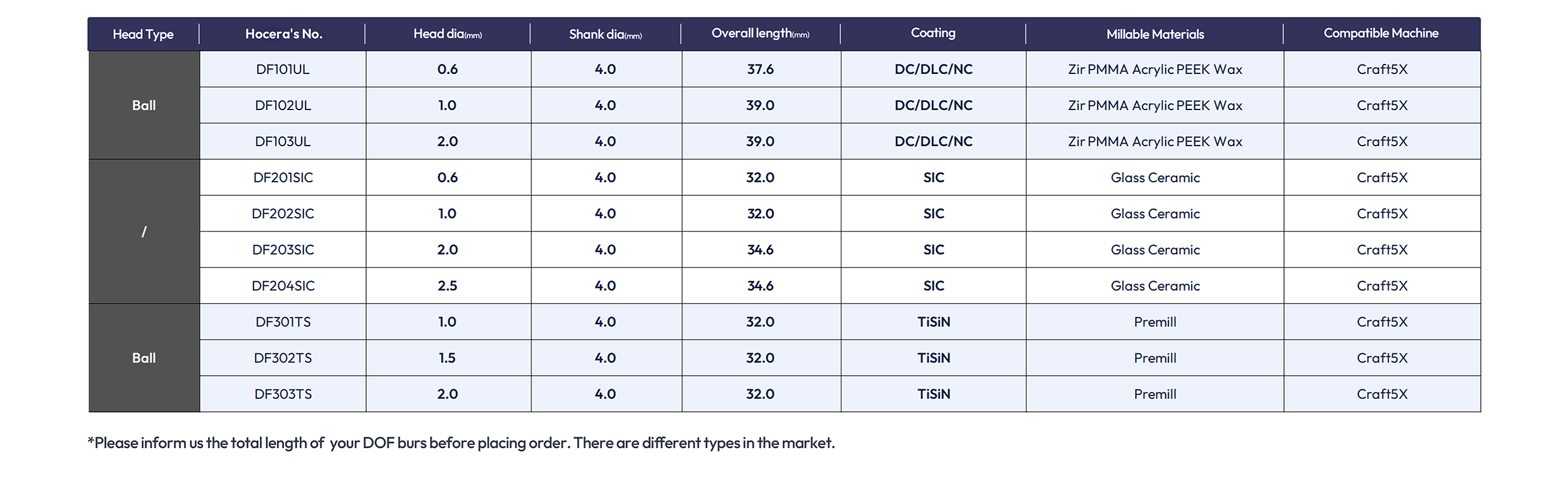This screenshot has height=481, width=1568.
Task: Select part number DF301TS
Action: (x=283, y=322)
